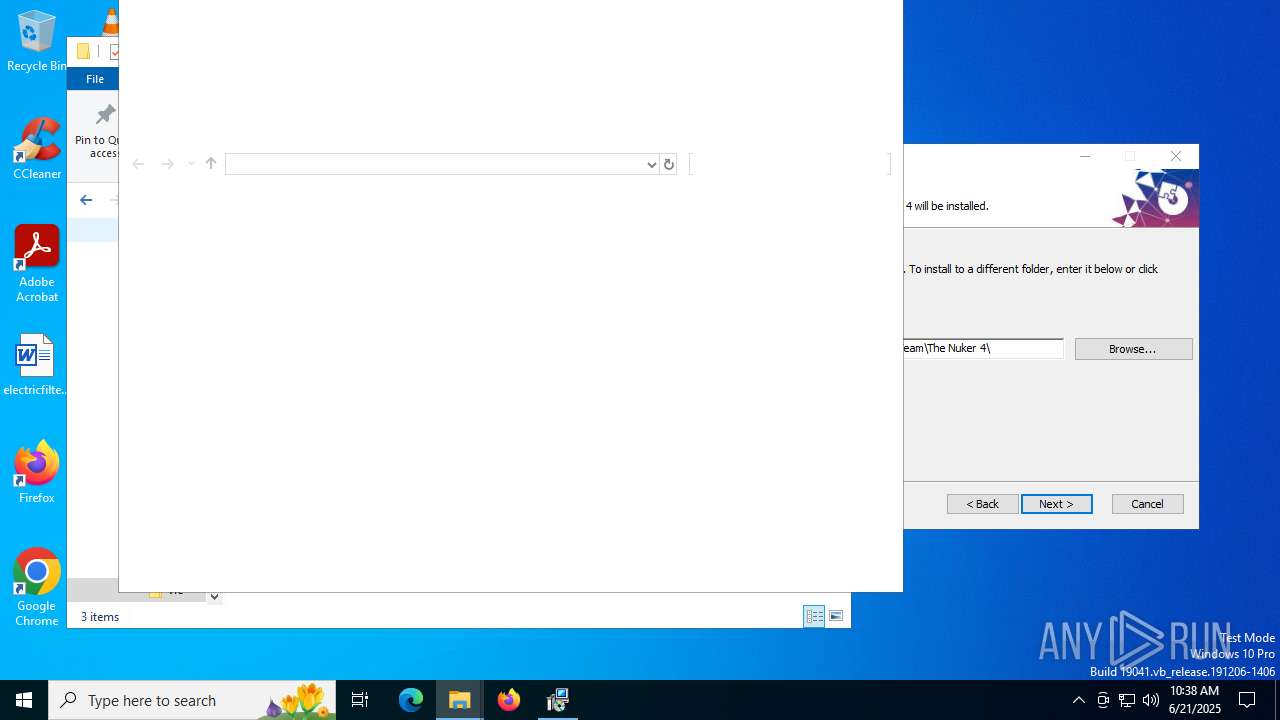Select the electricfilte Word document icon

point(36,365)
